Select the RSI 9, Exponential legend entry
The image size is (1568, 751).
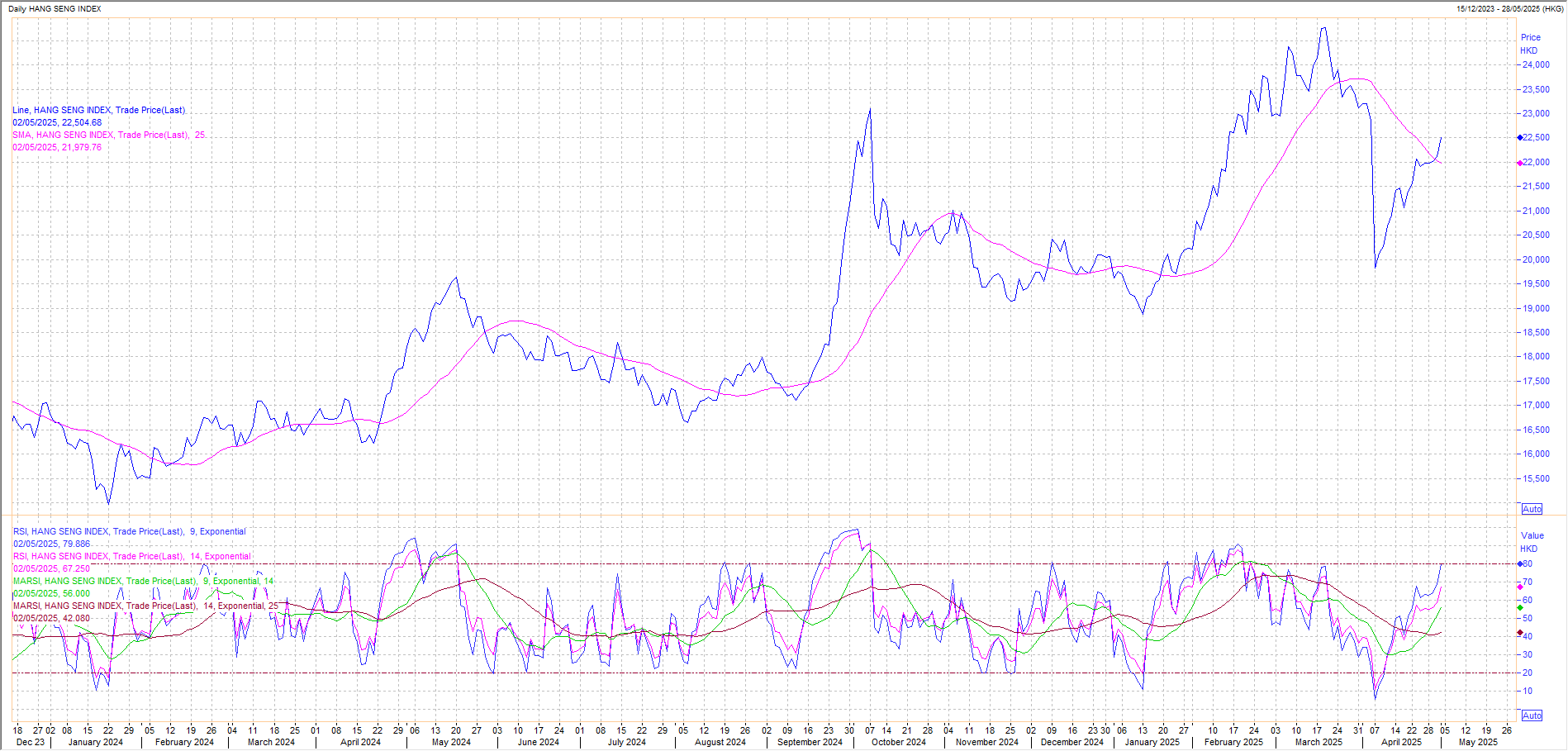[x=129, y=531]
